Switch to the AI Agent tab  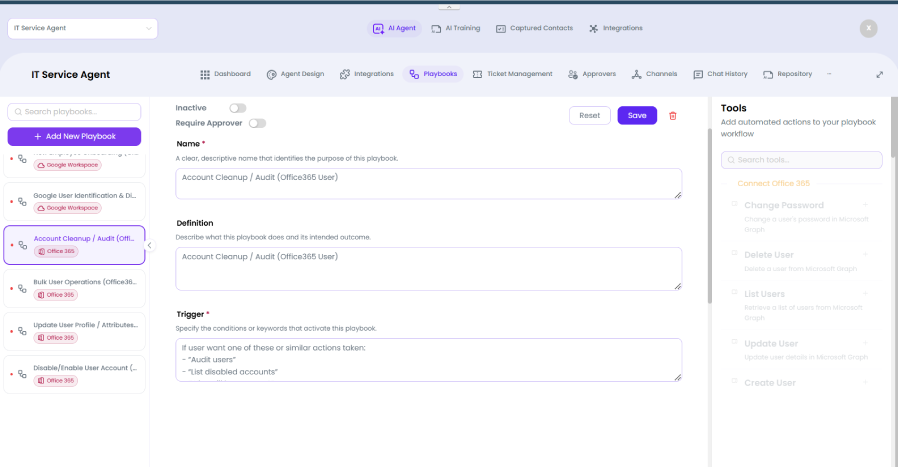click(x=394, y=28)
